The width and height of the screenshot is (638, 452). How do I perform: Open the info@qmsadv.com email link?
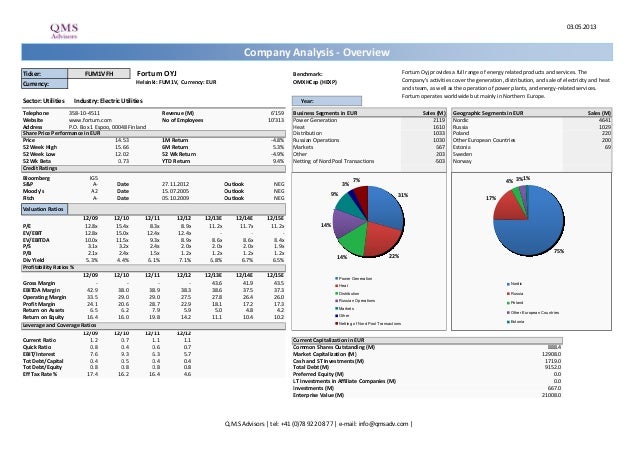(x=383, y=424)
